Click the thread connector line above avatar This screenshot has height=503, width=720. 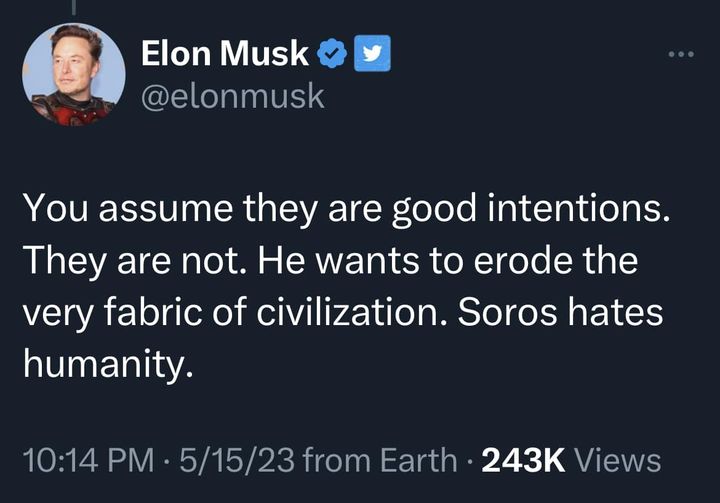pos(73,7)
